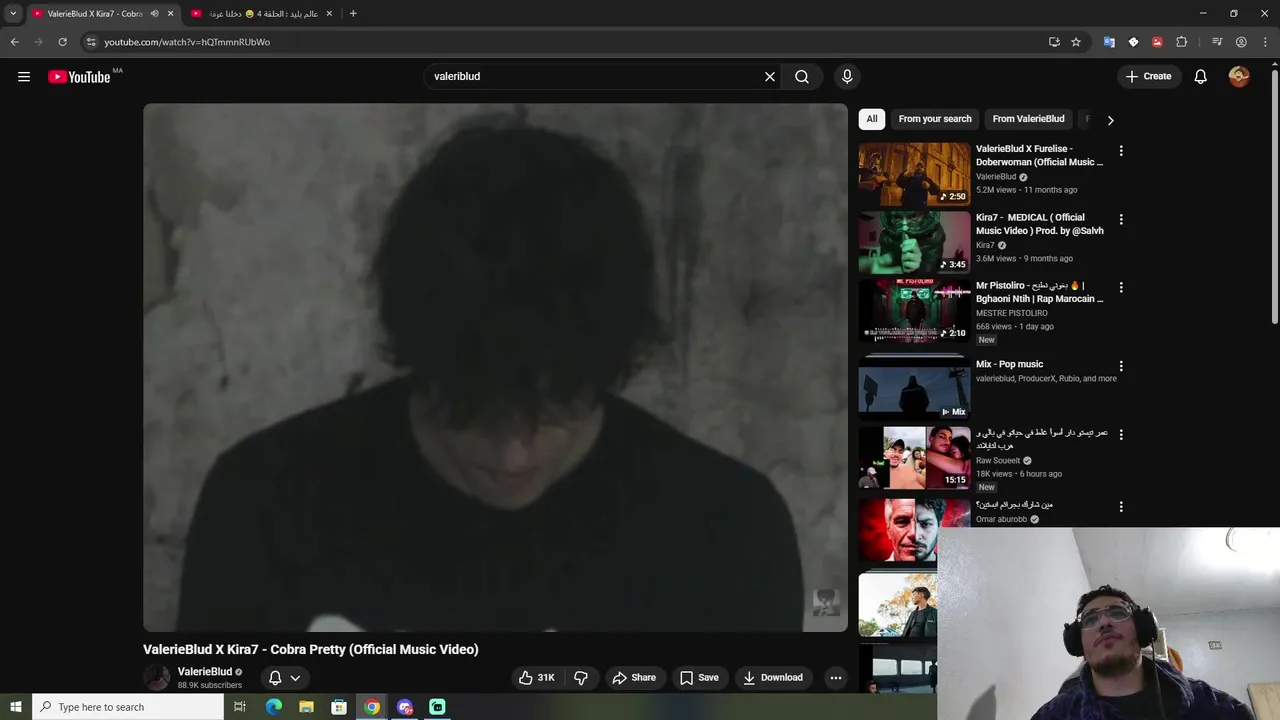Click the Chrome address bar URL

click(187, 42)
